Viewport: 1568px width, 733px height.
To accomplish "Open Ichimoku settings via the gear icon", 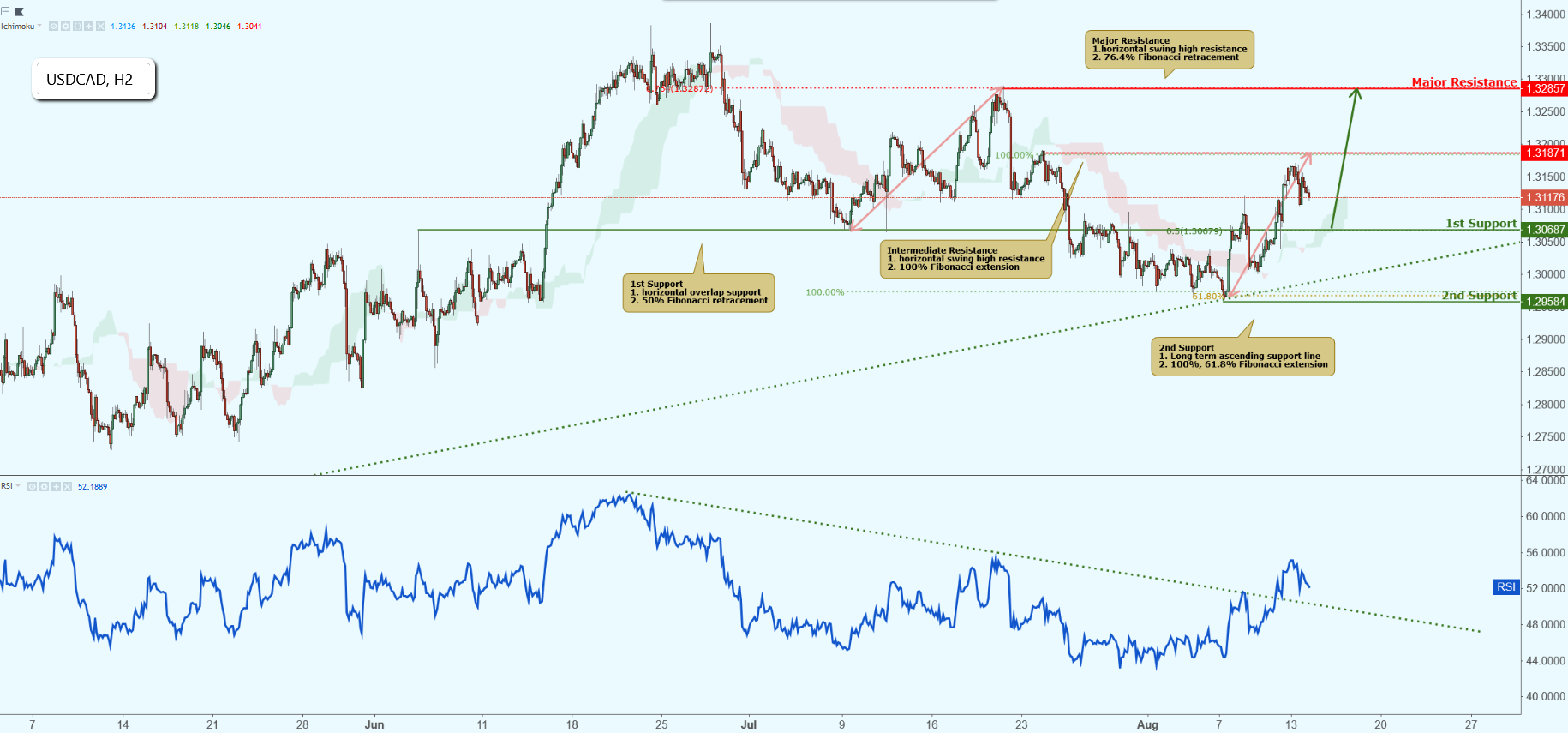I will [x=65, y=27].
